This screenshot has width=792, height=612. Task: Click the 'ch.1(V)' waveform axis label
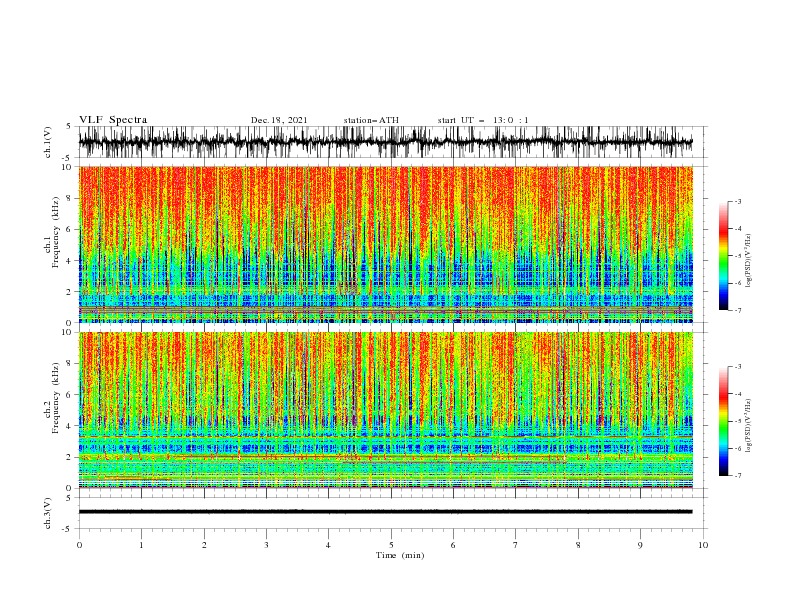pos(48,142)
